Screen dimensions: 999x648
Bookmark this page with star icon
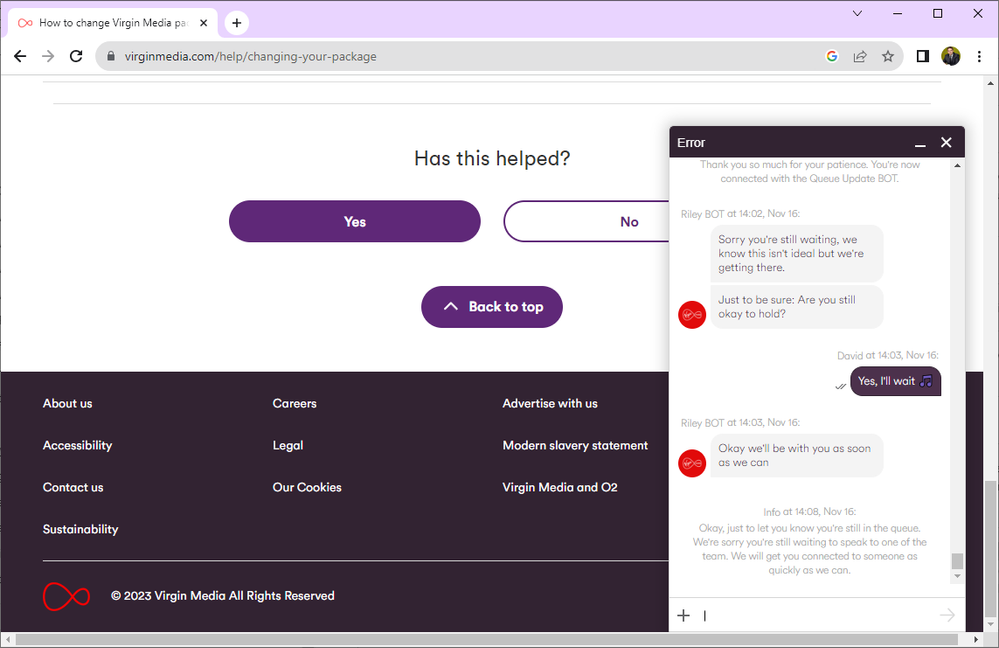pos(888,56)
